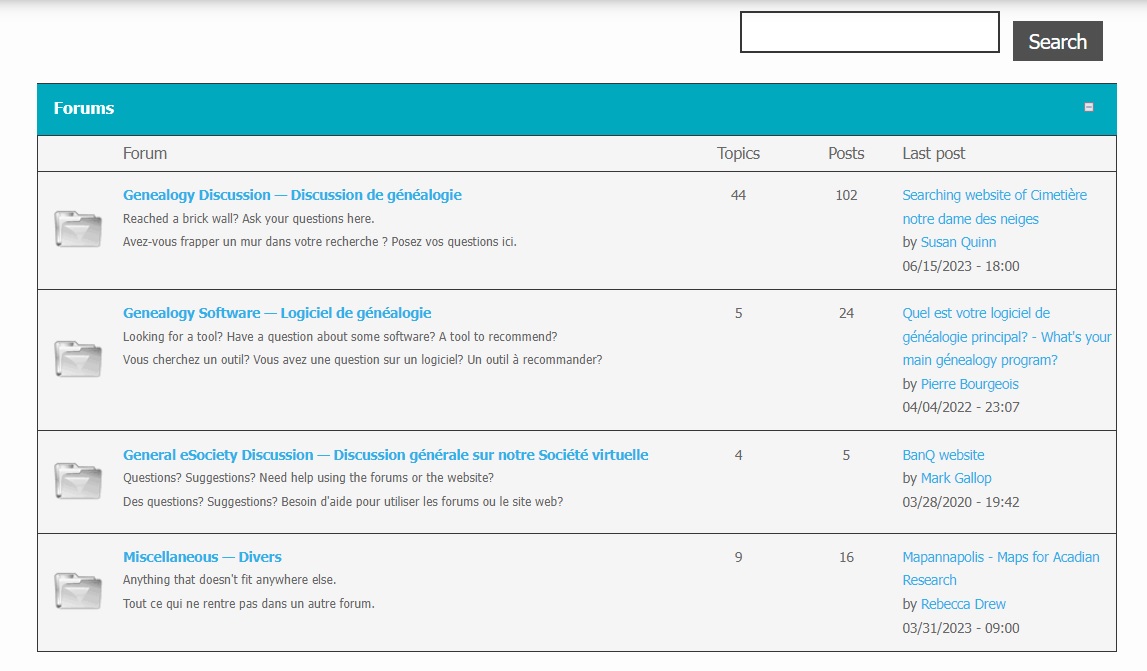The height and width of the screenshot is (671, 1147).
Task: Open Genealogy Software forum link
Action: [277, 313]
